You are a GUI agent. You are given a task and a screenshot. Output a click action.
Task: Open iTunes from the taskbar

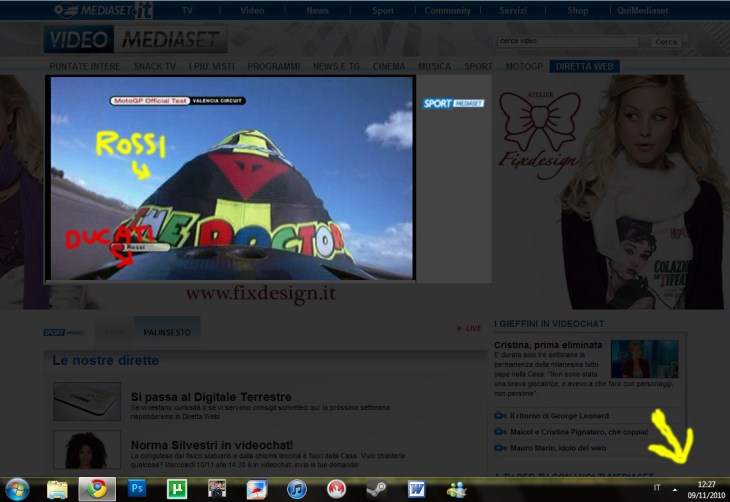tap(296, 489)
